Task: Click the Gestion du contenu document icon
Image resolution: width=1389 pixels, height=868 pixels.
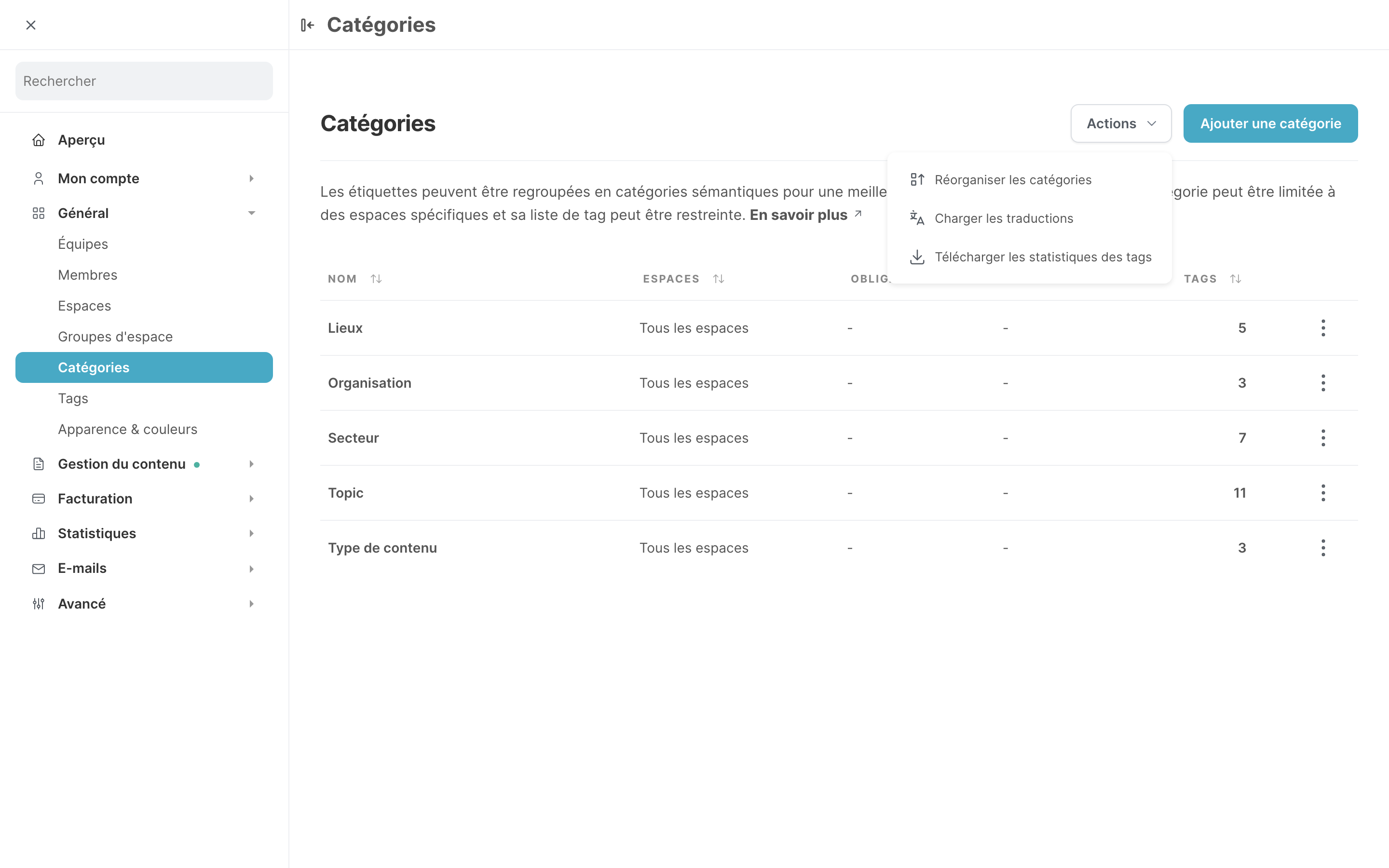Action: 39,464
